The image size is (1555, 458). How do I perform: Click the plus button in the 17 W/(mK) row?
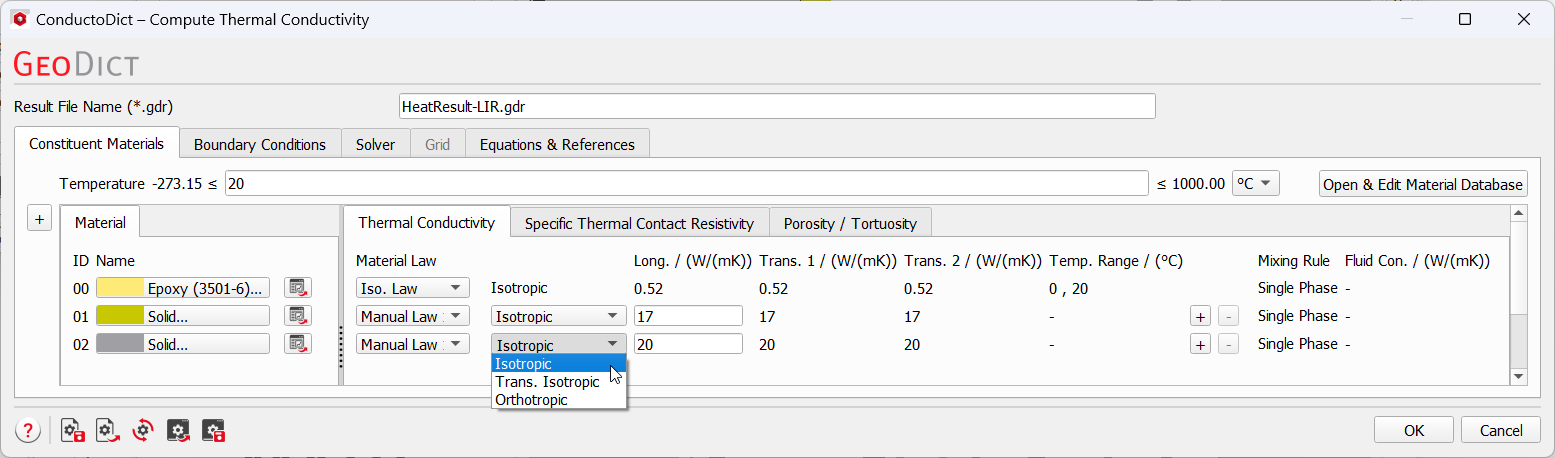point(1200,316)
